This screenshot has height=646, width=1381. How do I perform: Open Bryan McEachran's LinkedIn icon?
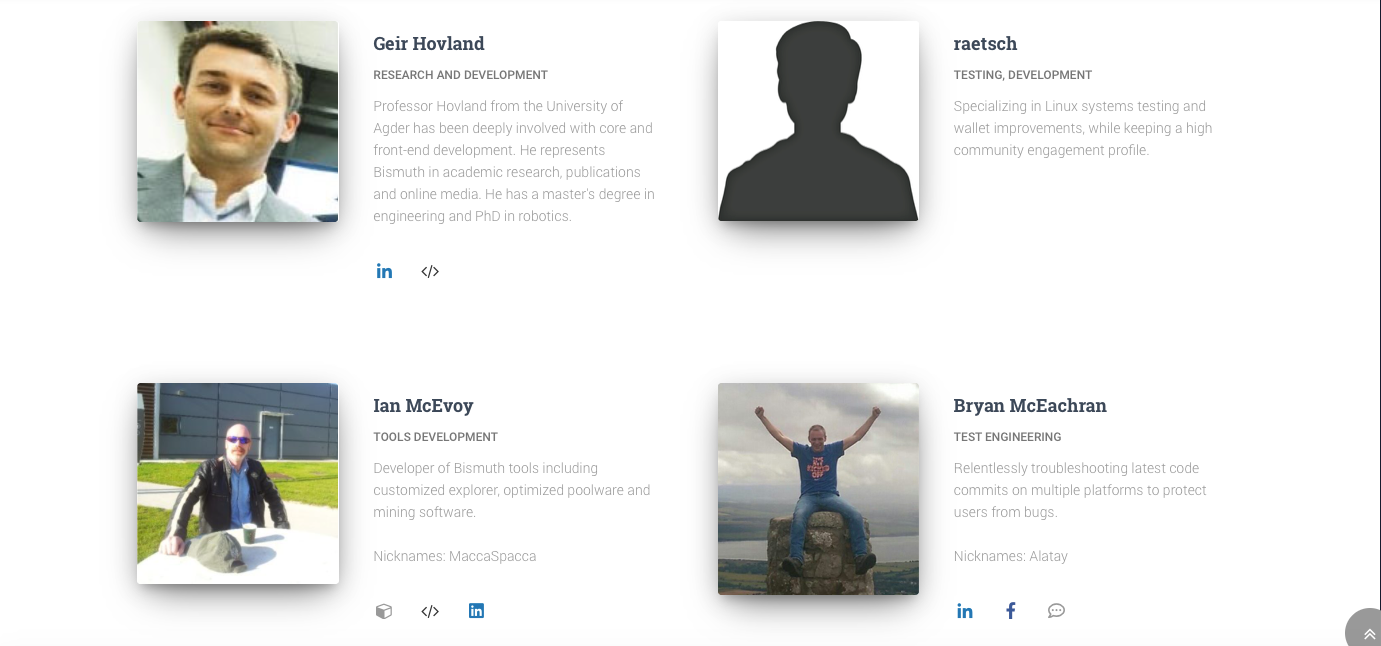[x=965, y=611]
